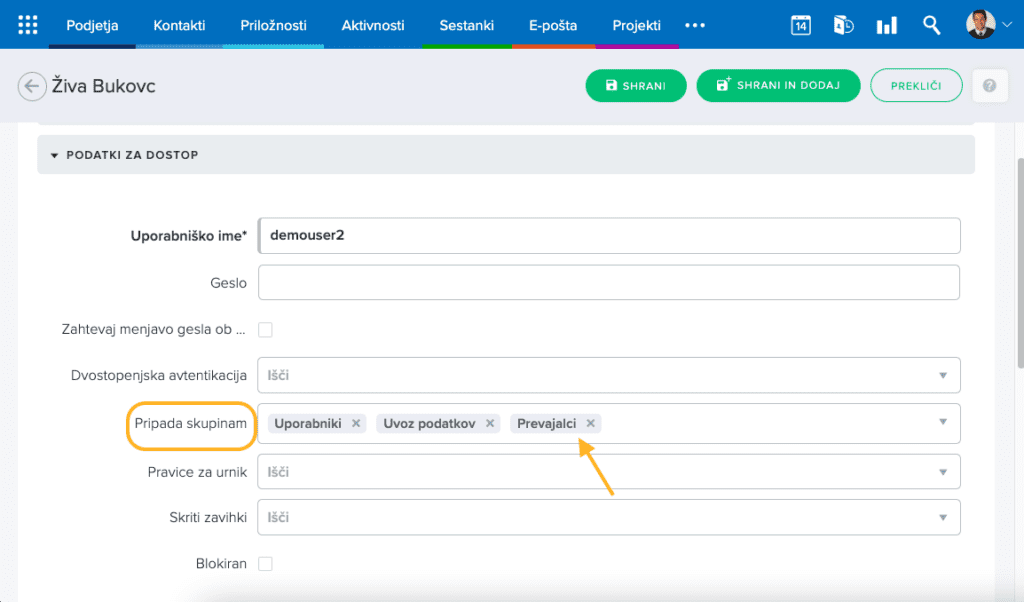
Task: Click the phone call history icon
Action: coord(843,25)
